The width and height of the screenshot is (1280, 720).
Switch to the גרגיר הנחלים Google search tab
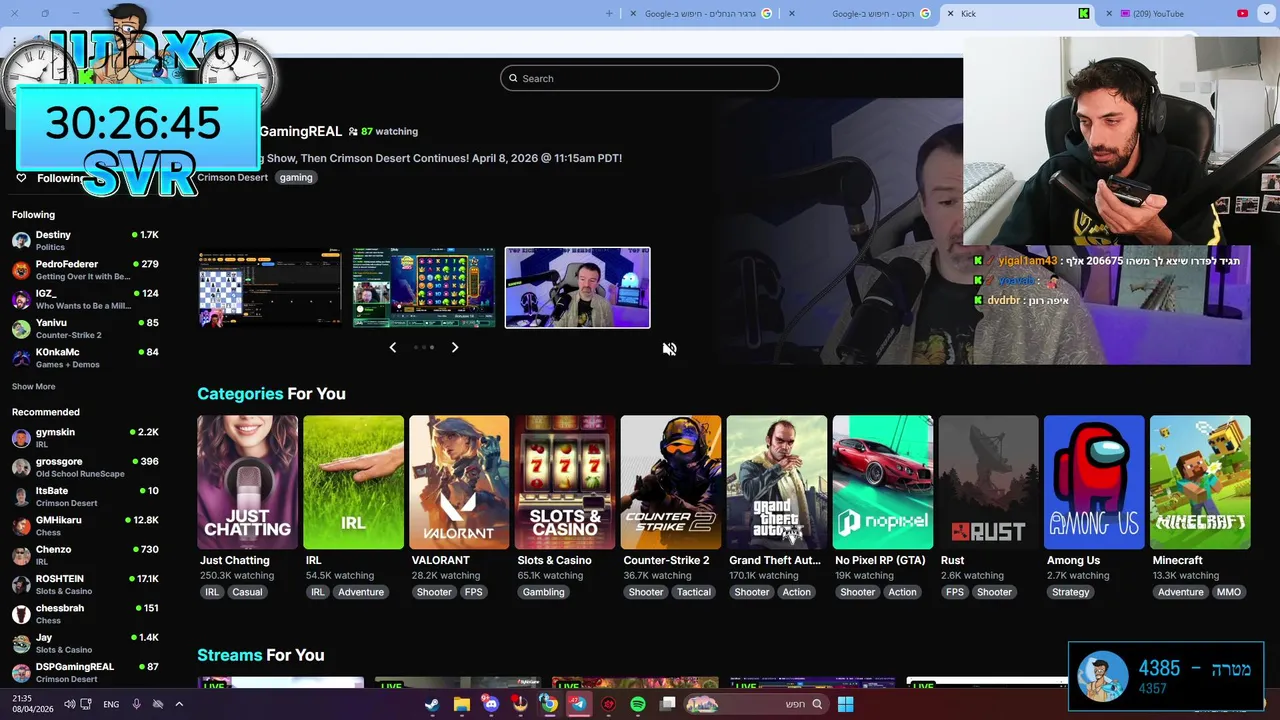[x=700, y=14]
